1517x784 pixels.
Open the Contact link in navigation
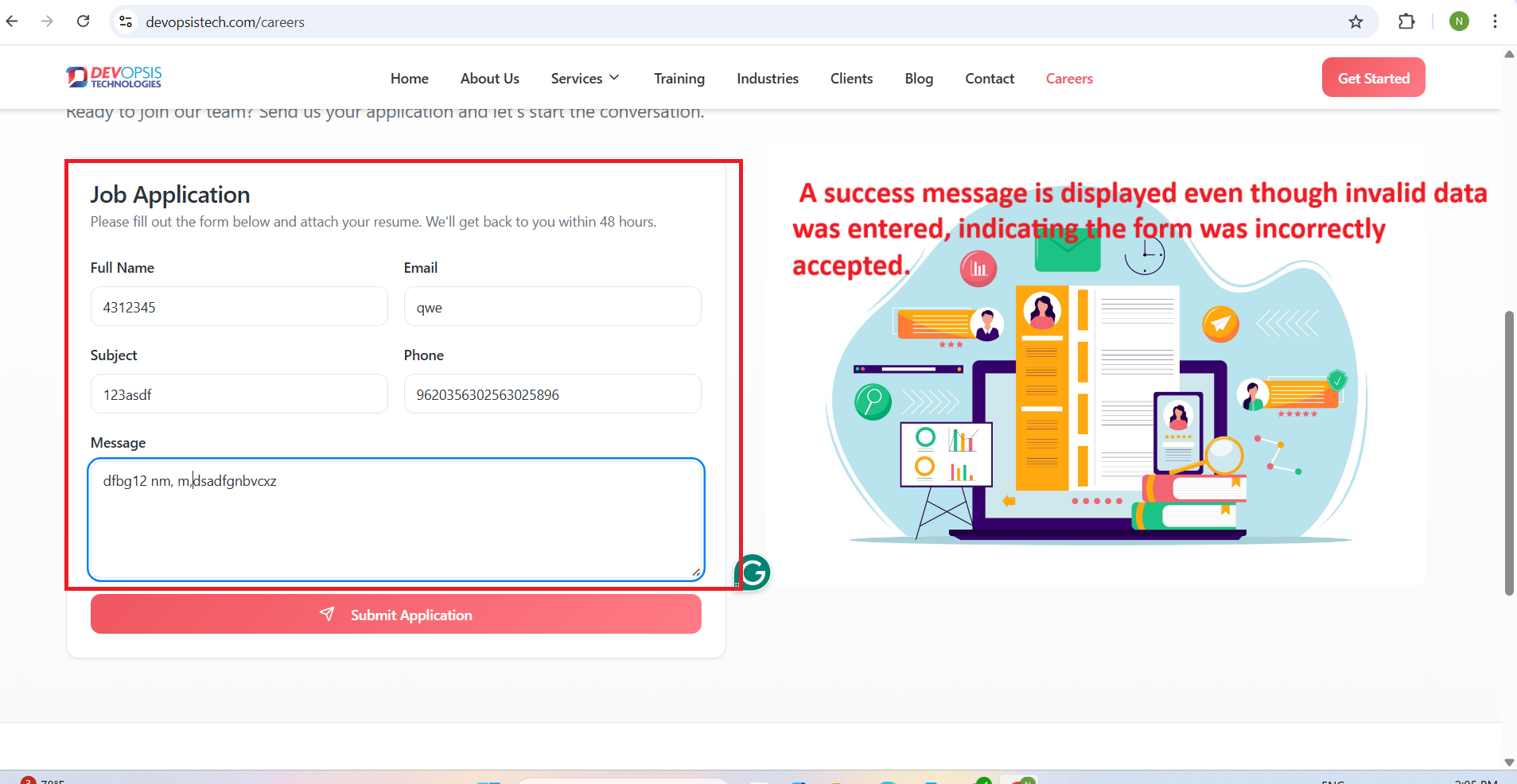tap(989, 78)
